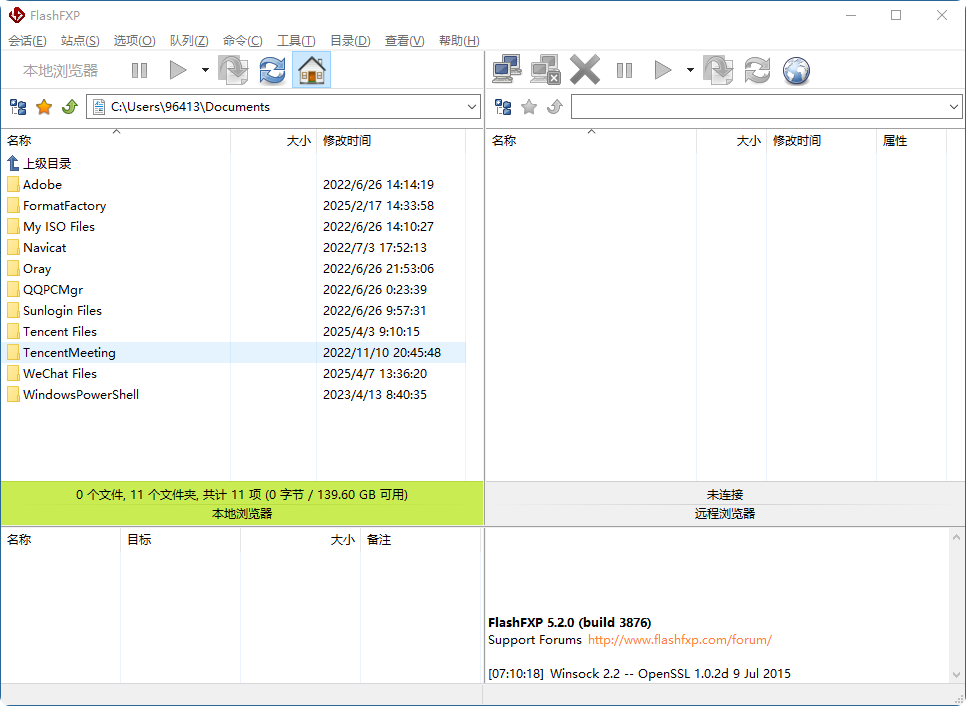Click remote pane up-directory arrow icon
This screenshot has width=966, height=706.
[x=555, y=107]
